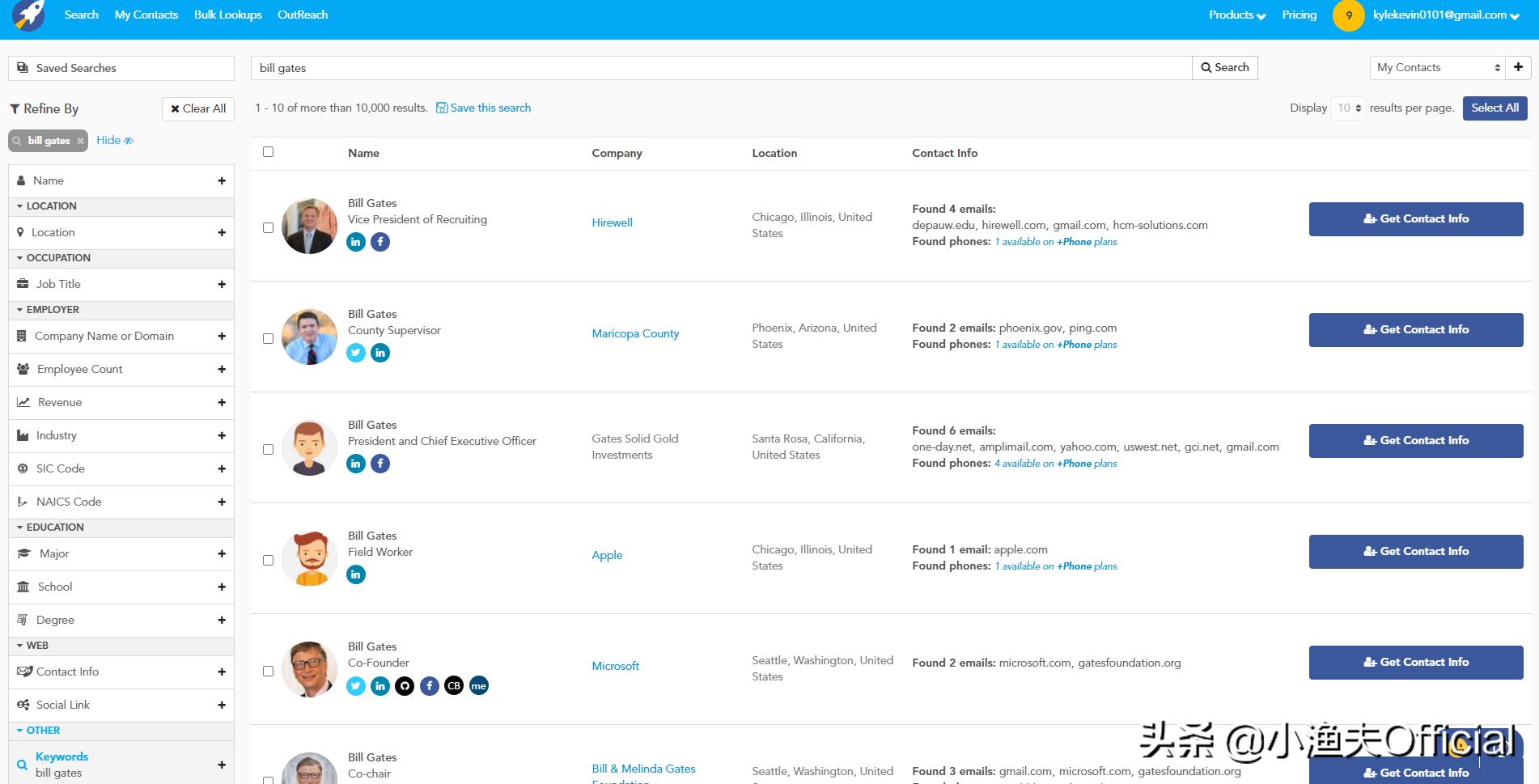This screenshot has width=1539, height=784.
Task: Click the notification count badge
Action: tap(1348, 15)
